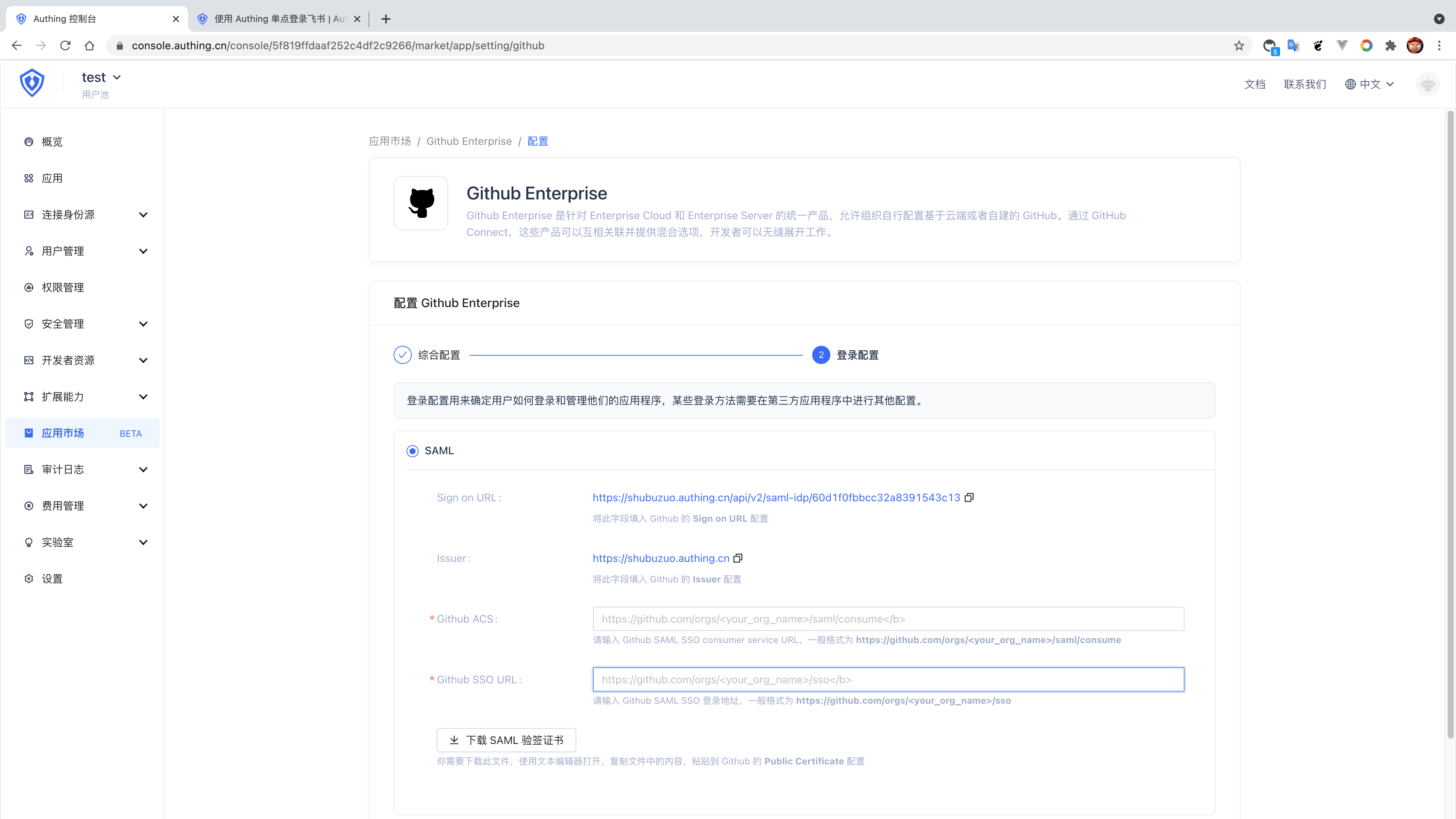Click the 权限管理 lock icon

(29, 288)
